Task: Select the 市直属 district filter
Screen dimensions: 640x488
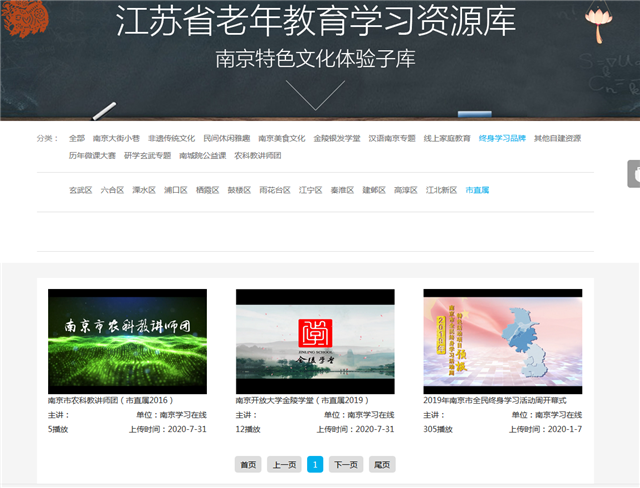Action: point(477,190)
